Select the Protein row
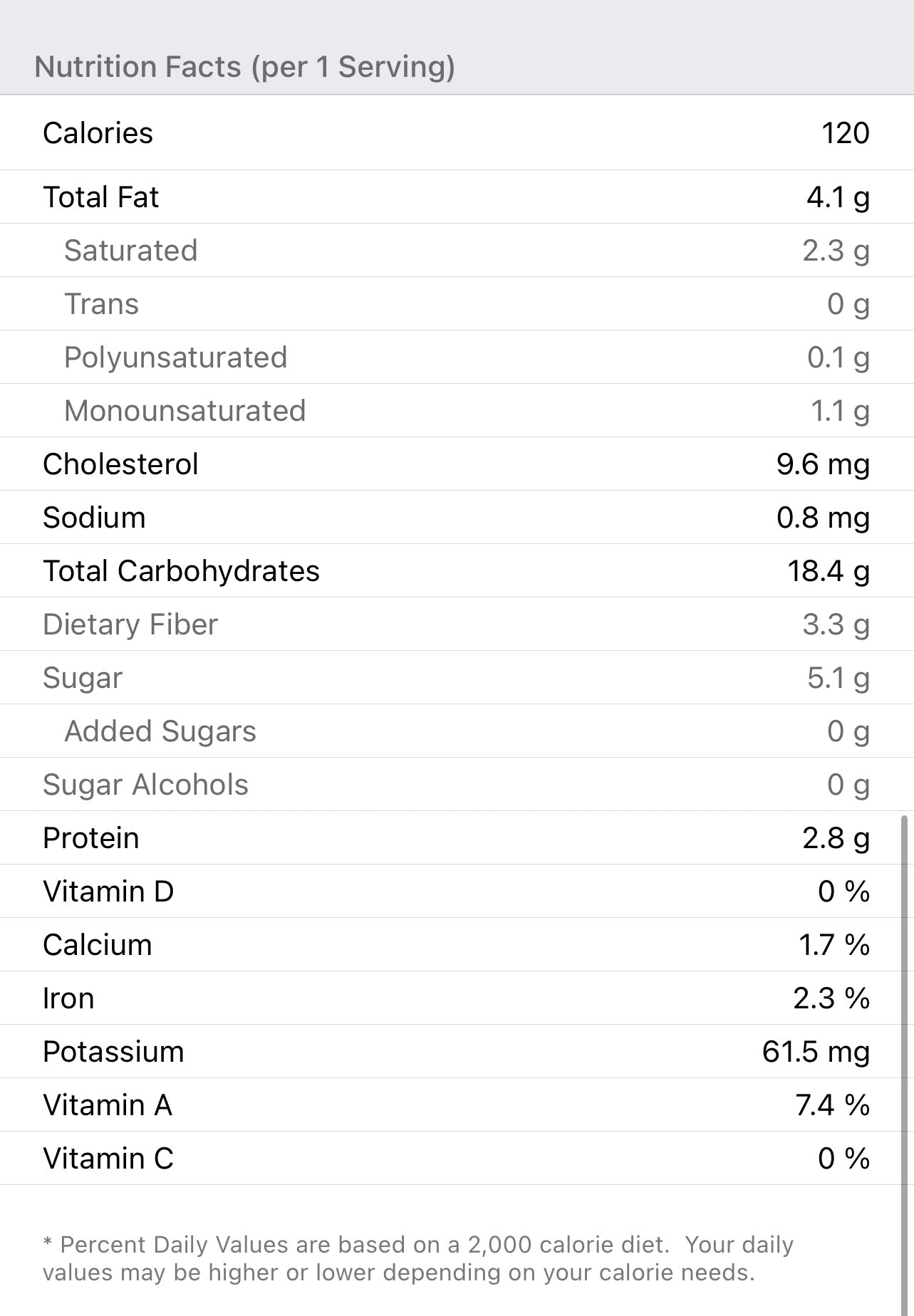914x1316 pixels. pos(456,838)
